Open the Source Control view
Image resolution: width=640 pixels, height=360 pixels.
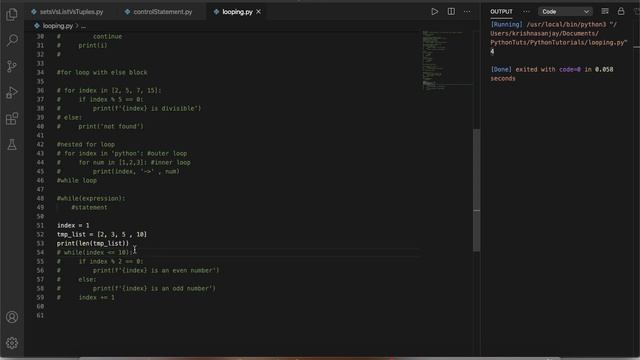[12, 66]
